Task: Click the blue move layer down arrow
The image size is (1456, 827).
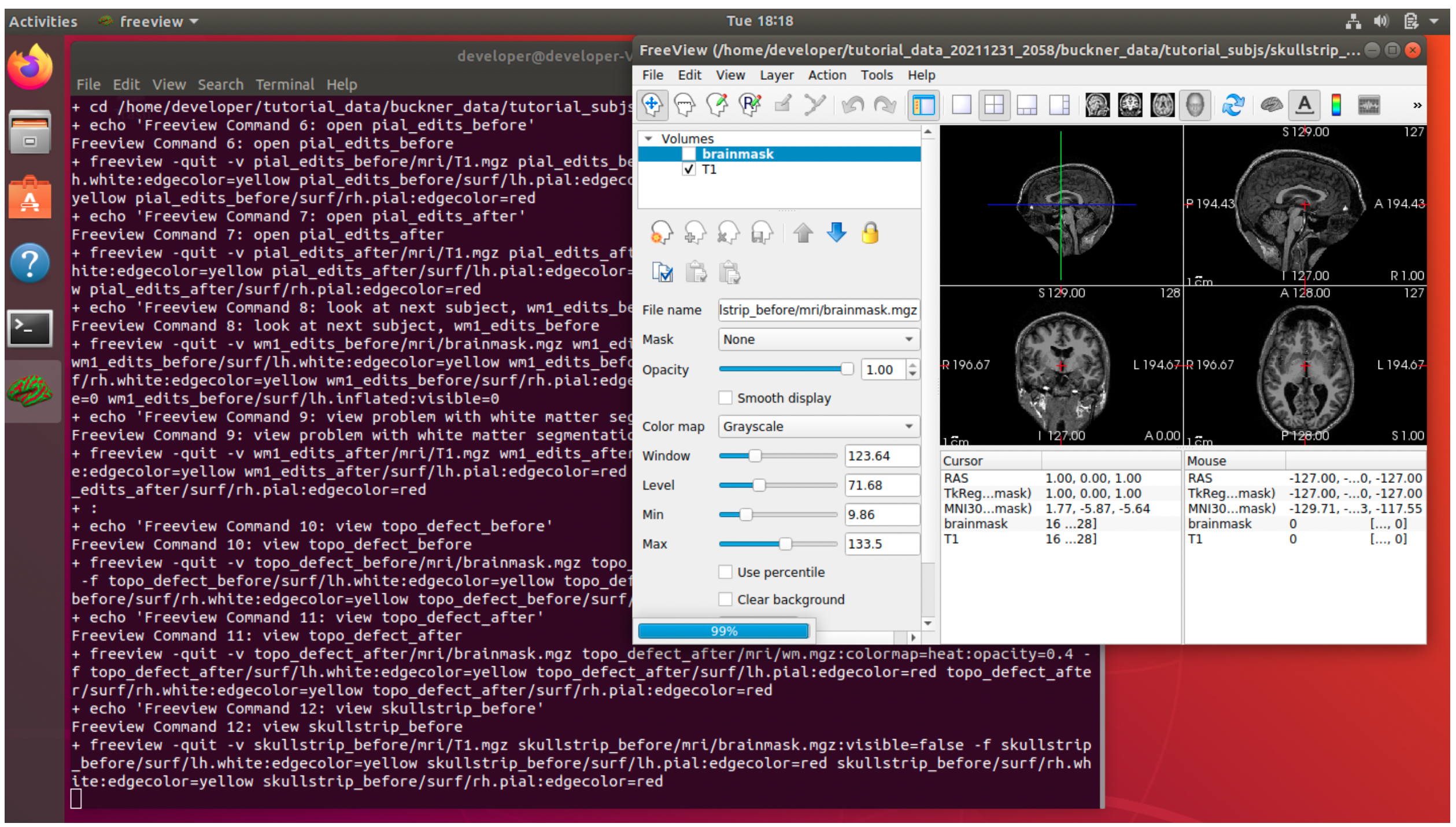Action: coord(836,233)
